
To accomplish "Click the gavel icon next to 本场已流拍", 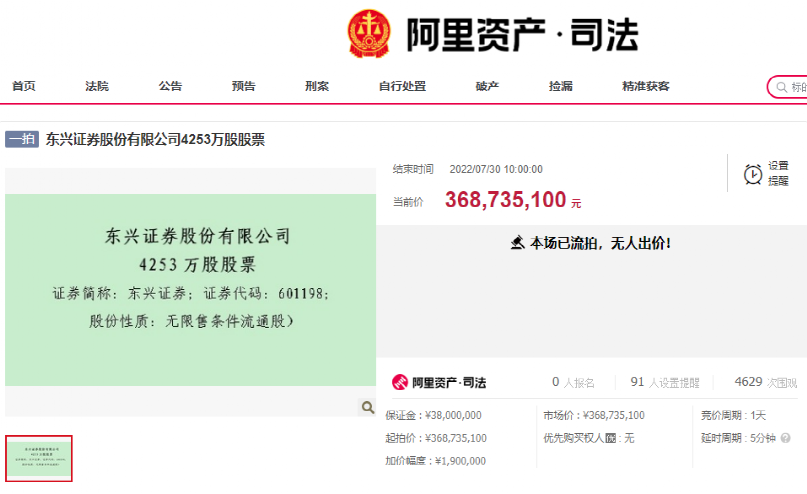I will coord(517,242).
